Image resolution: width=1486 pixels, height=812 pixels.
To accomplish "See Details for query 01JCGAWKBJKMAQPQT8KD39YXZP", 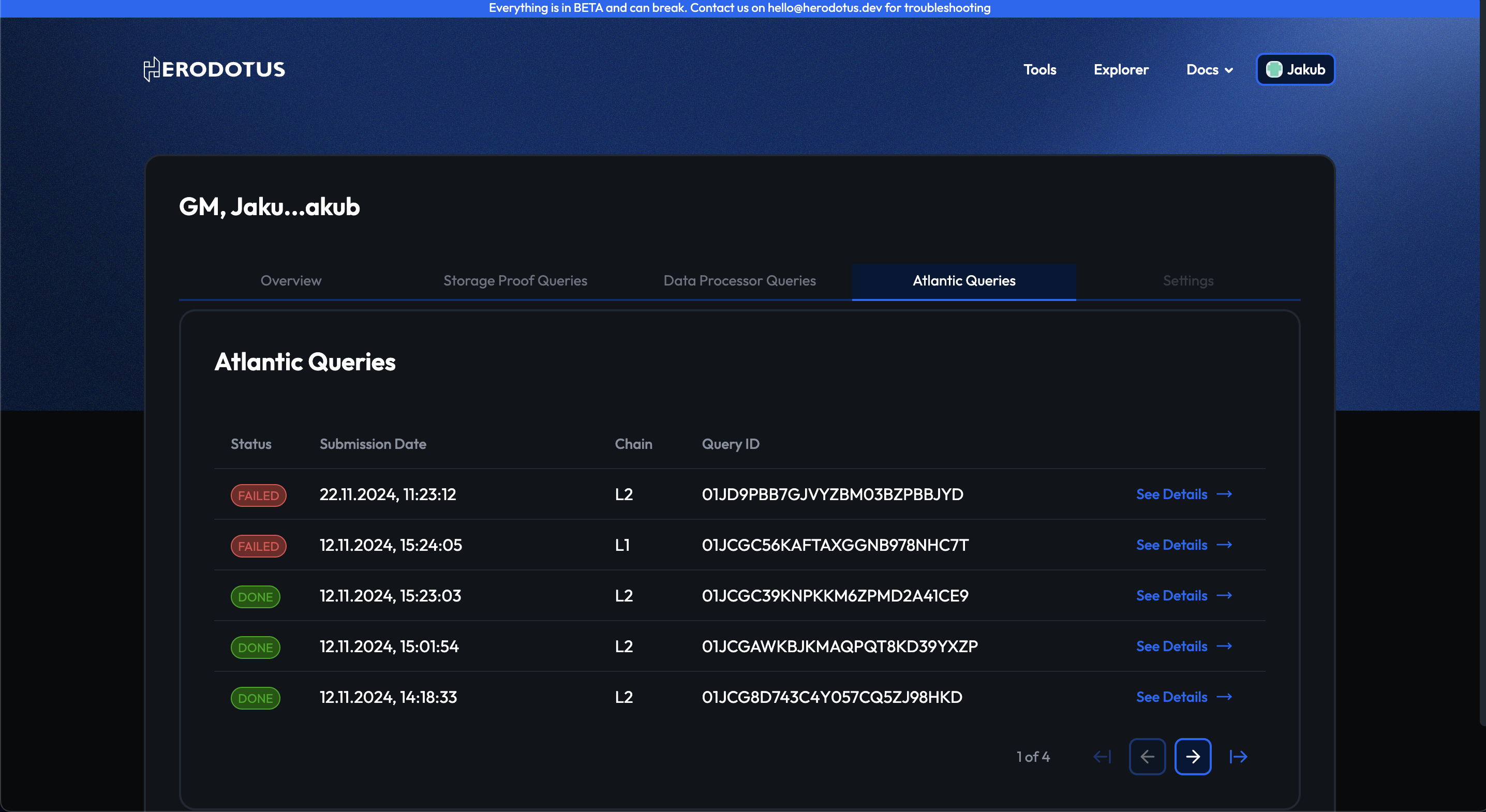I will pyautogui.click(x=1184, y=646).
